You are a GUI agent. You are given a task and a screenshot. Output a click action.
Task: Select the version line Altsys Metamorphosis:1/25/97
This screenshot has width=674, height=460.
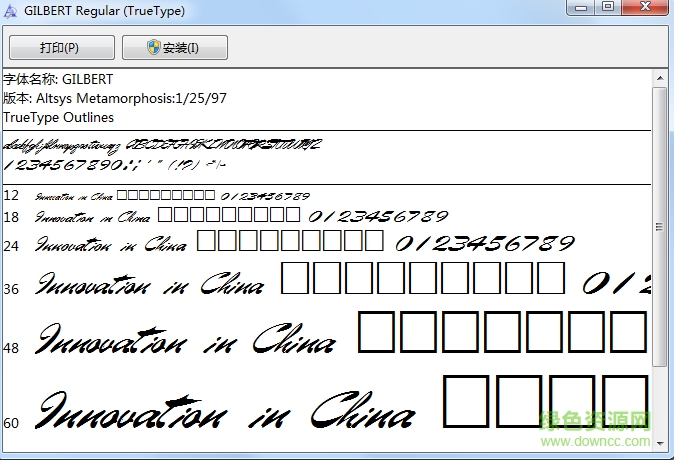pos(115,98)
